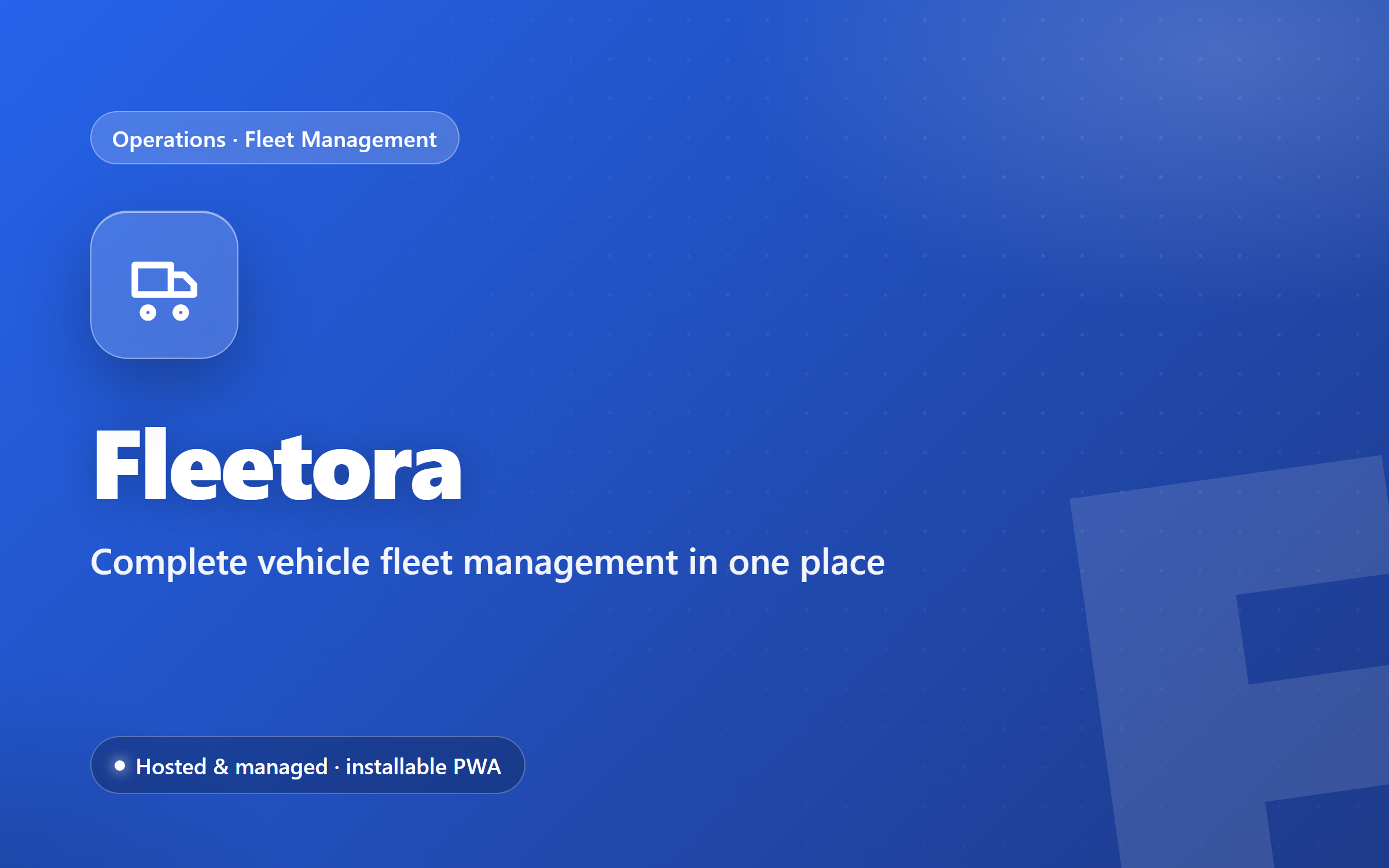
Task: Click the Operations · Fleet Management badge
Action: coord(275,138)
